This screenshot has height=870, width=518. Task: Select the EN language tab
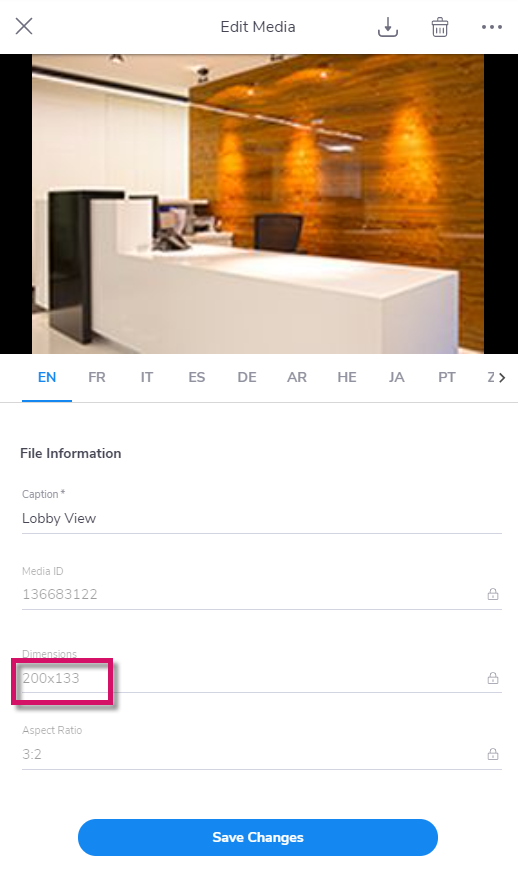(x=47, y=377)
